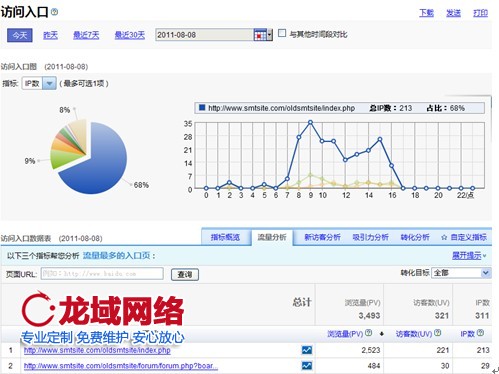Image resolution: width=499 pixels, height=374 pixels.
Task: Switch to the 新访客分析 tab
Action: point(322,237)
